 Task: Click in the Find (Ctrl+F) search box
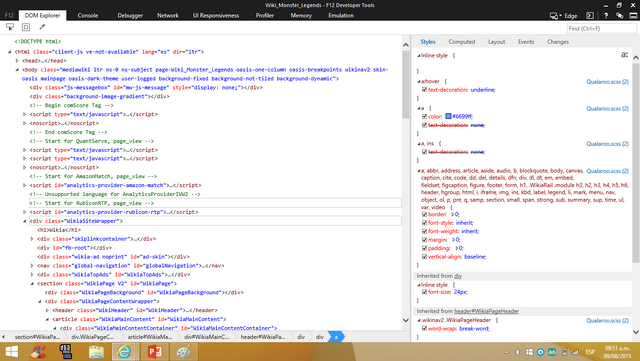[602, 28]
